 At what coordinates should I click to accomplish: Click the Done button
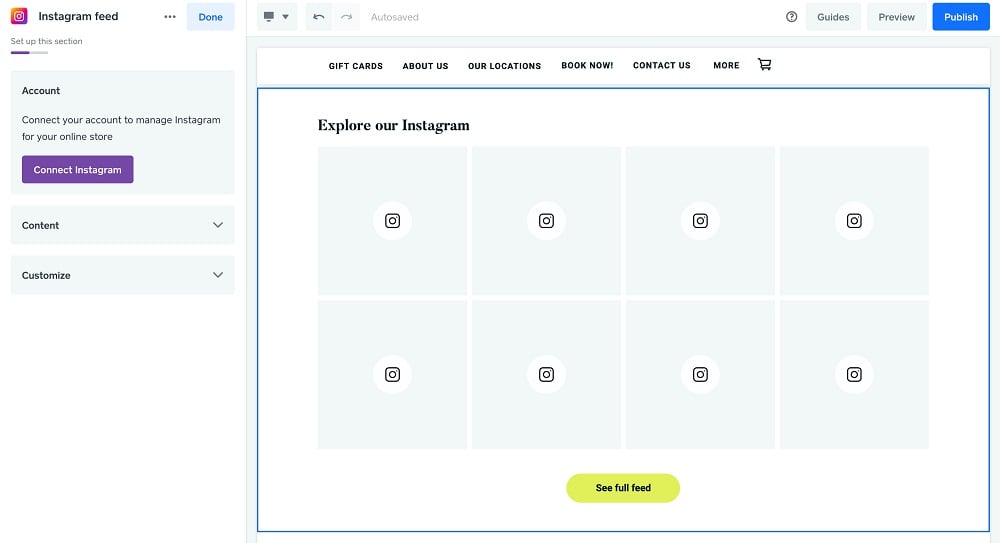point(210,17)
